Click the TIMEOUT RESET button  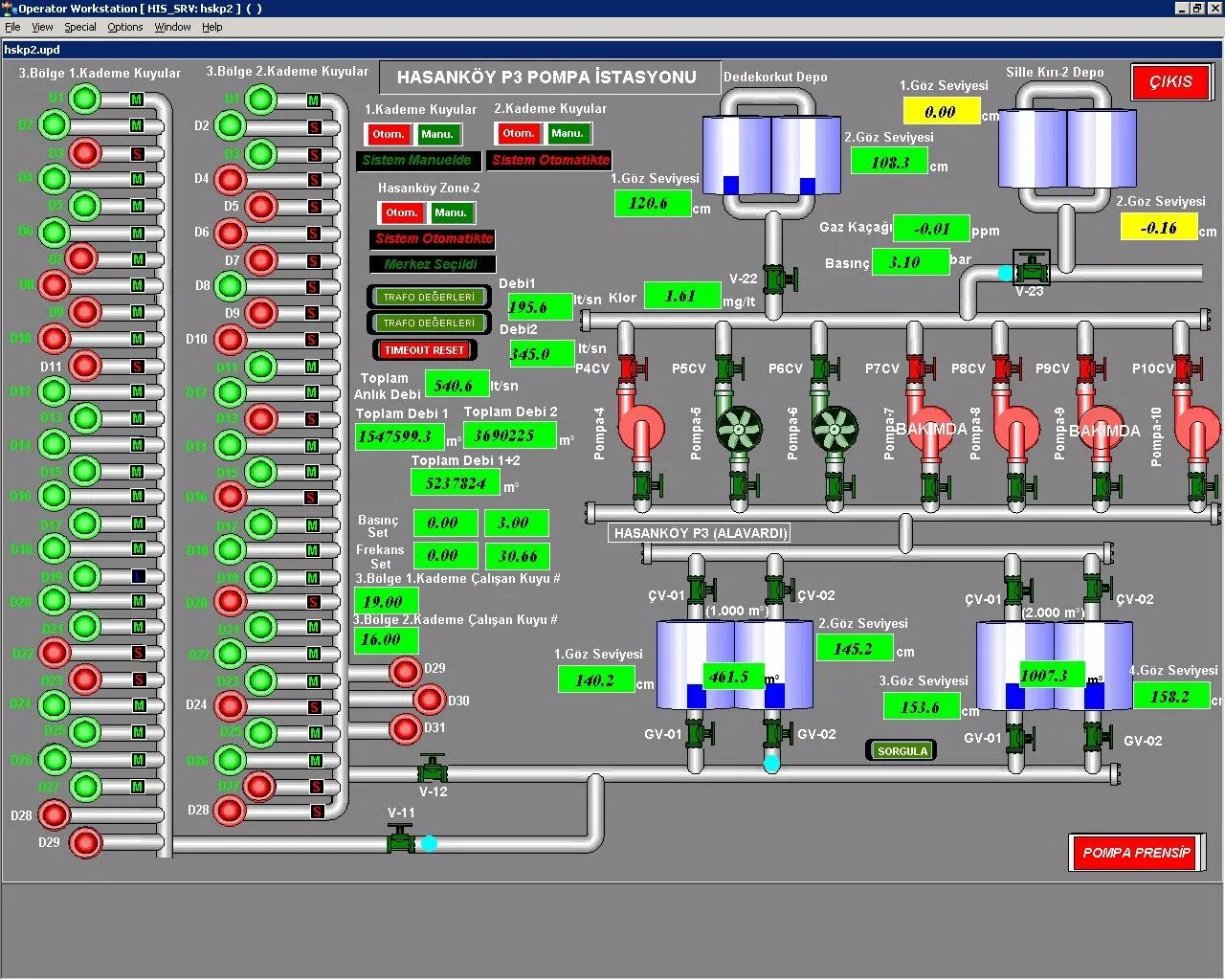click(x=424, y=350)
